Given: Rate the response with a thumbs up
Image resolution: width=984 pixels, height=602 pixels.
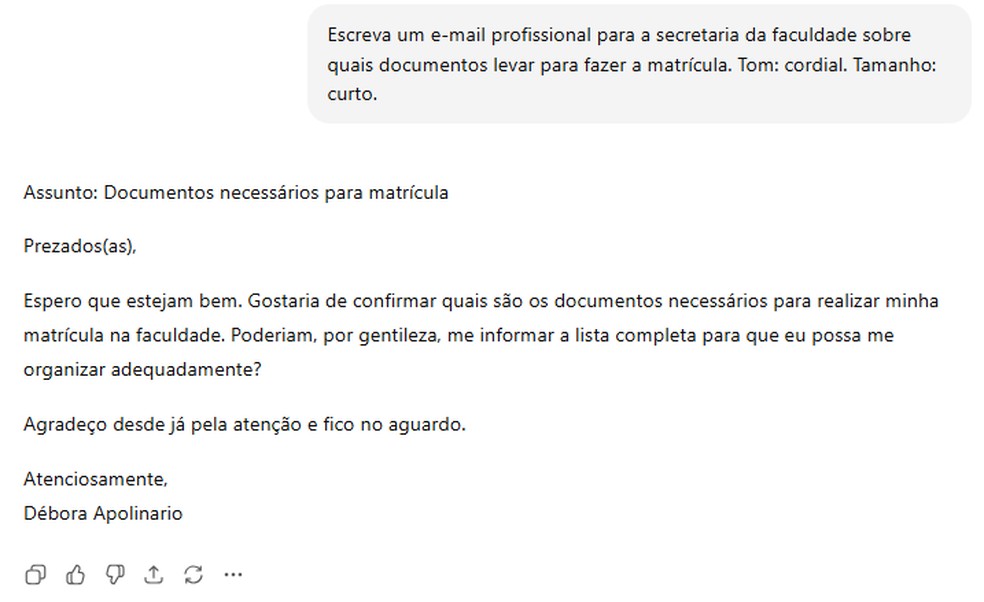Looking at the screenshot, I should pyautogui.click(x=77, y=575).
